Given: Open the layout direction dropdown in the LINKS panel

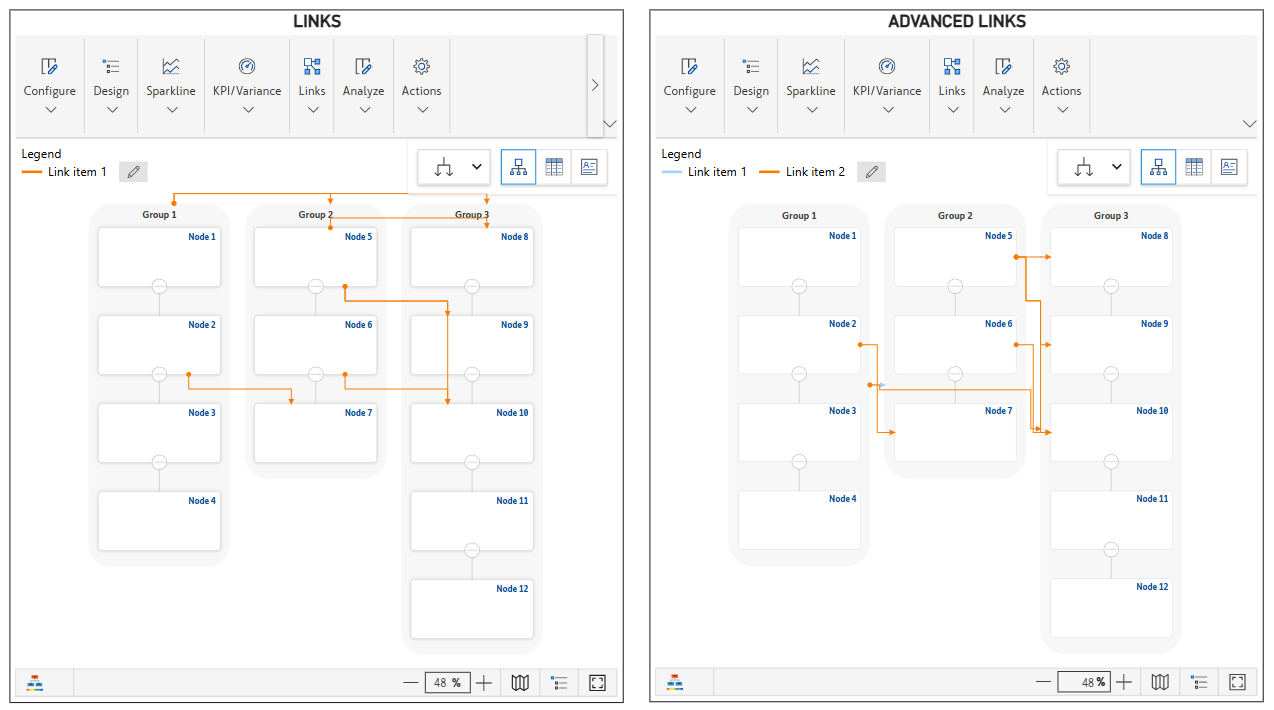Looking at the screenshot, I should click(459, 168).
